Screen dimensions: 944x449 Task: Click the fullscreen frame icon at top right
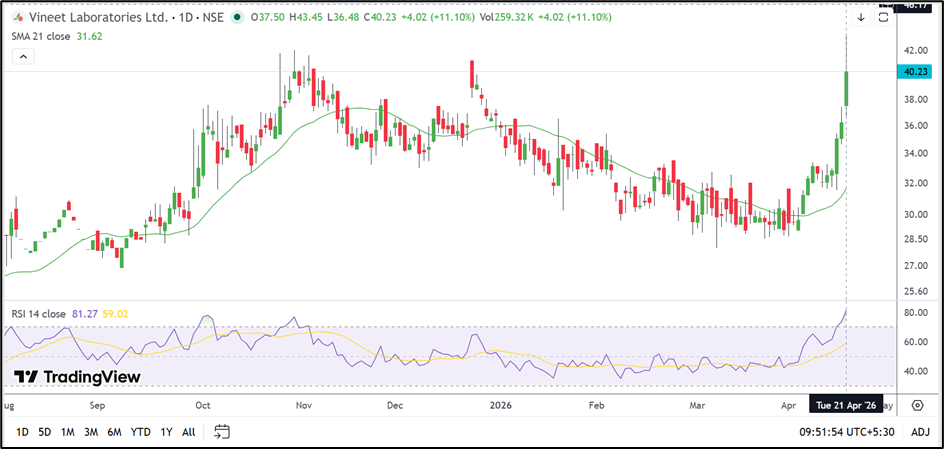coord(885,16)
